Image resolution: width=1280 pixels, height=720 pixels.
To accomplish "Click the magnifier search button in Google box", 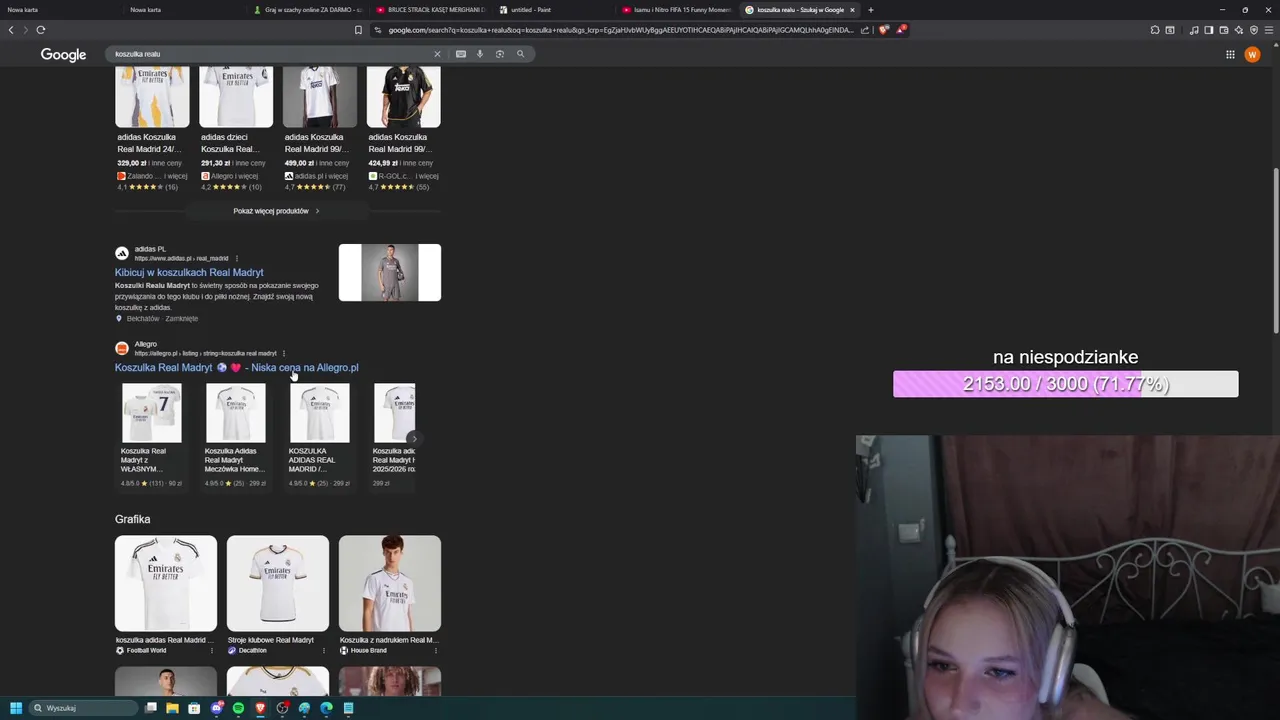I will point(520,54).
